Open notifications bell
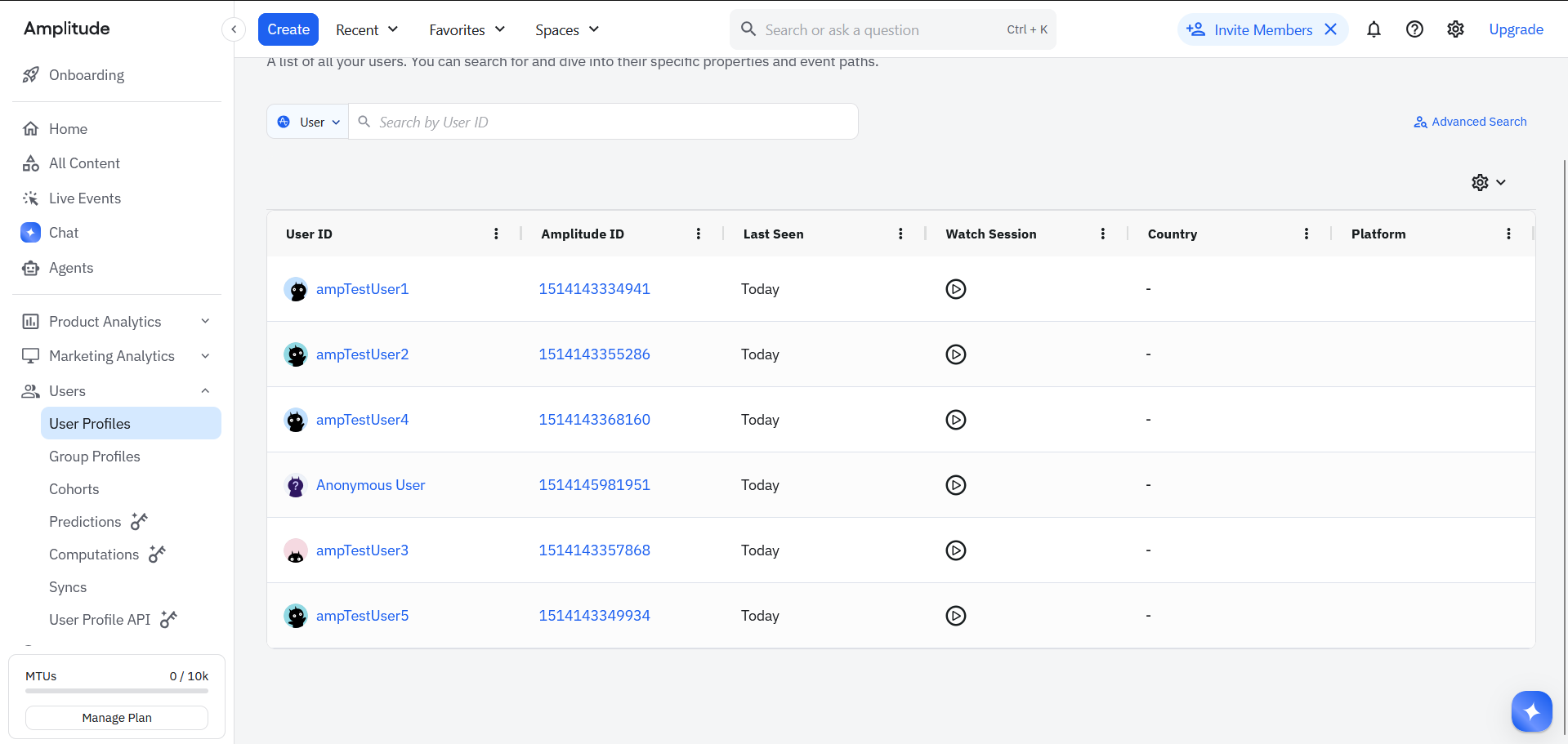Viewport: 1568px width, 744px height. [1374, 29]
